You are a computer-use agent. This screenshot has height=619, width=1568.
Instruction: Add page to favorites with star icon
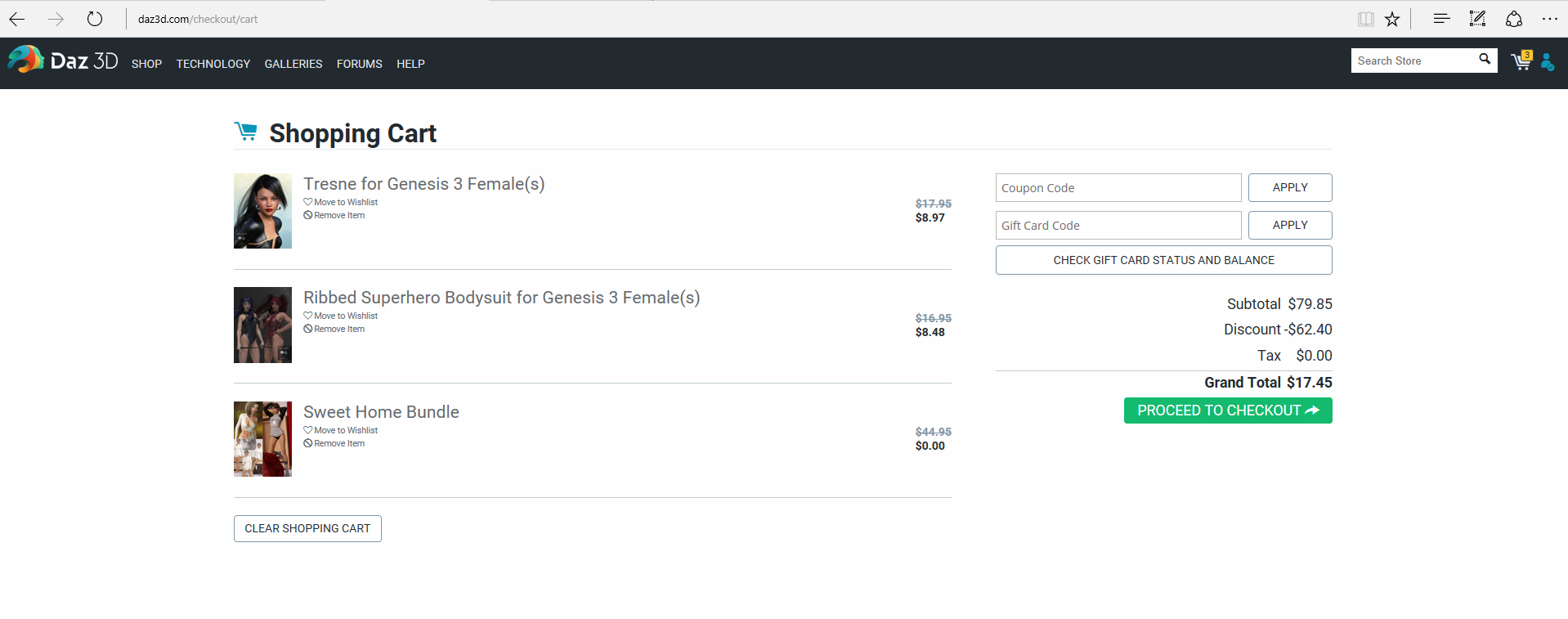tap(1392, 19)
